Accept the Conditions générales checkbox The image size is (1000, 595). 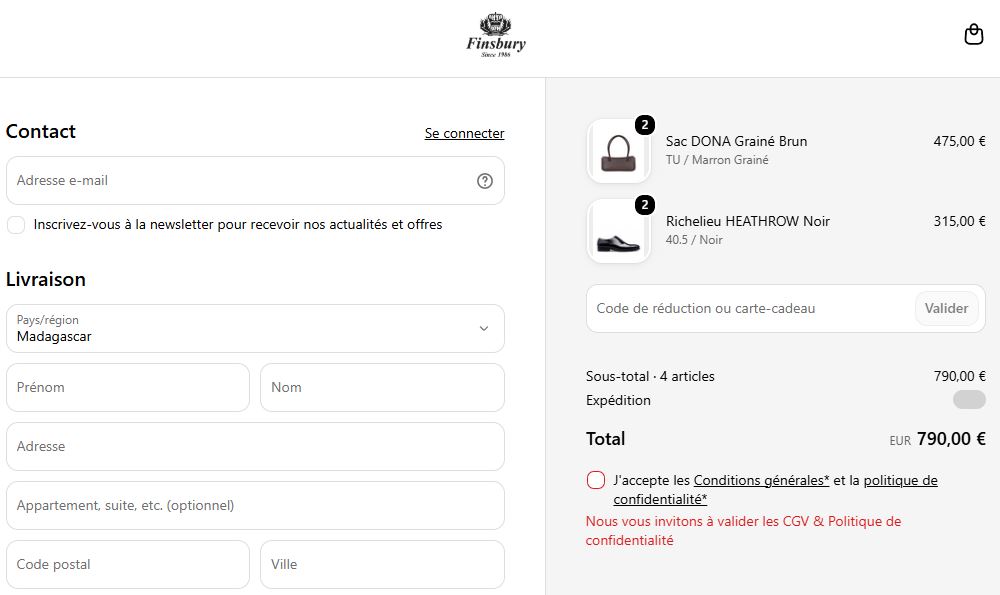click(x=596, y=480)
